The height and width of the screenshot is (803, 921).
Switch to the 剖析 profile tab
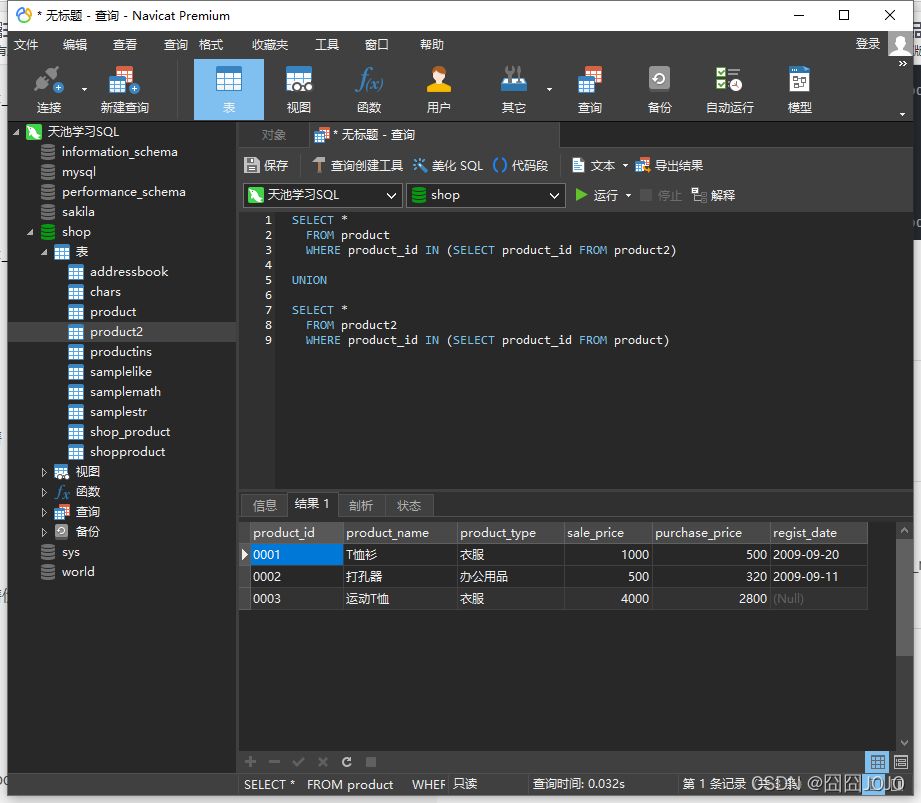click(x=361, y=505)
